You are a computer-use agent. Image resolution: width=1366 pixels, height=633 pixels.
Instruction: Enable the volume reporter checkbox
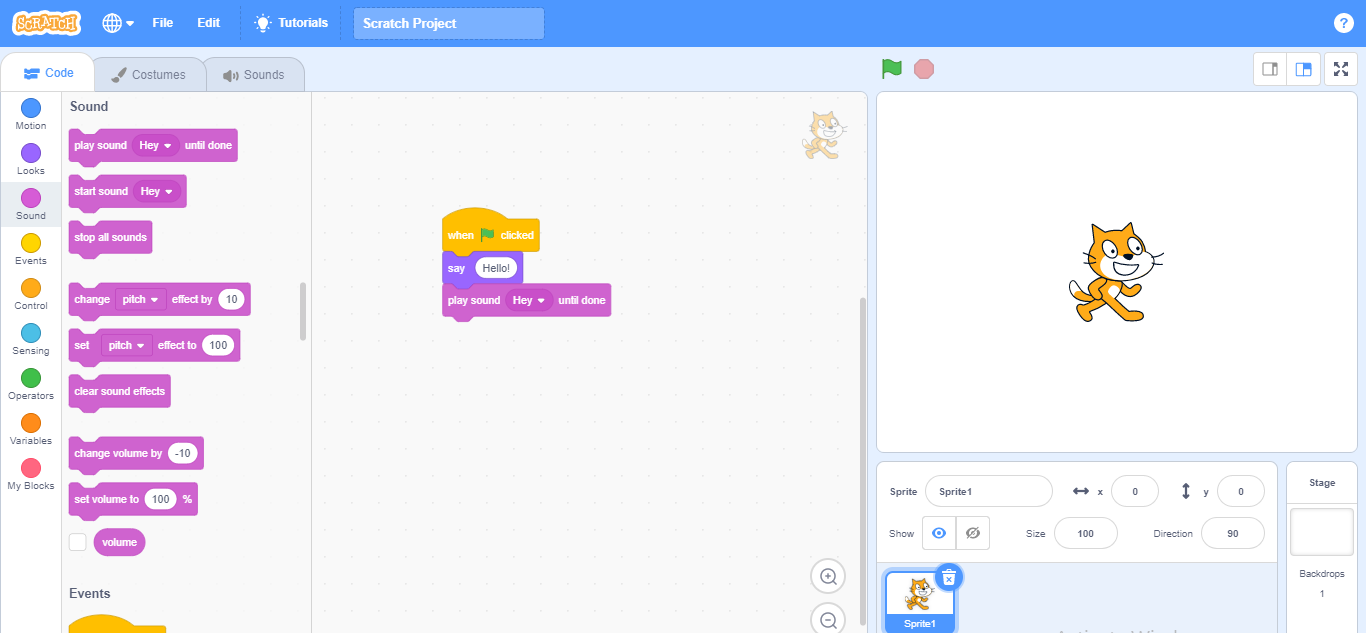point(78,542)
